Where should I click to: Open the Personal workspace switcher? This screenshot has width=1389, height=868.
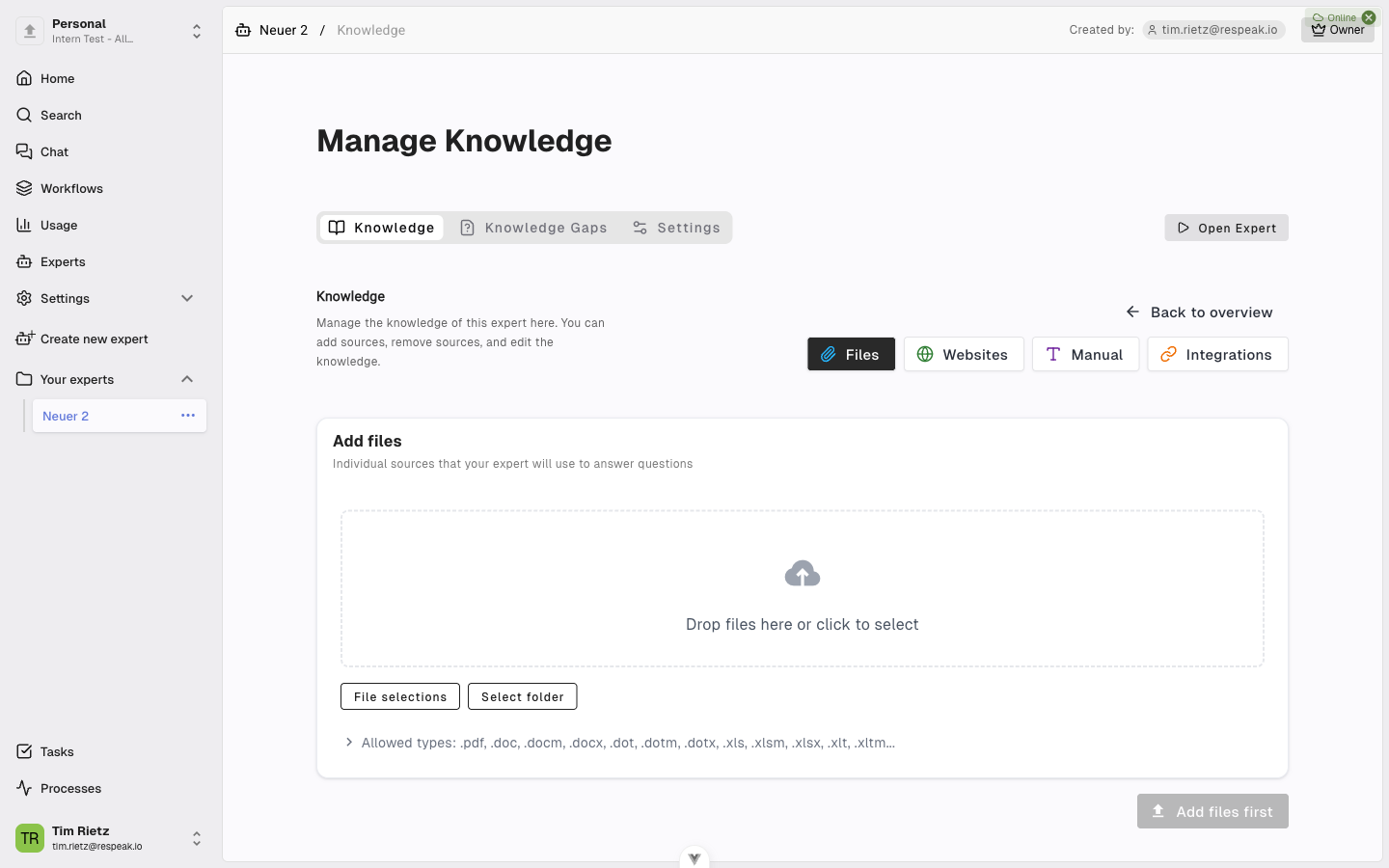click(111, 31)
